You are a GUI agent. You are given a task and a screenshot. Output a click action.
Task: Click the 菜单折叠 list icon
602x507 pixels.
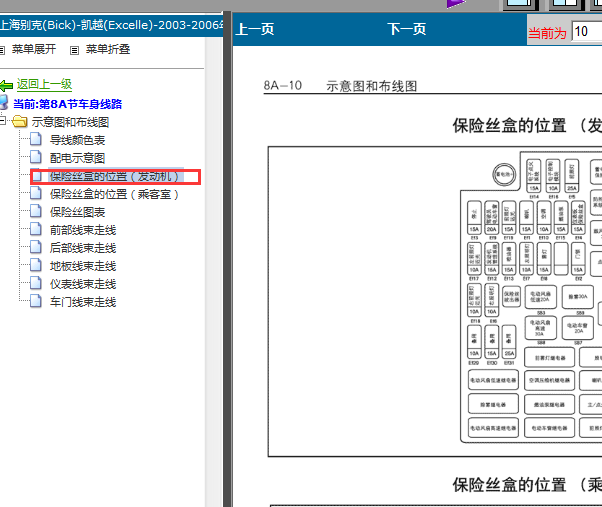[74, 50]
